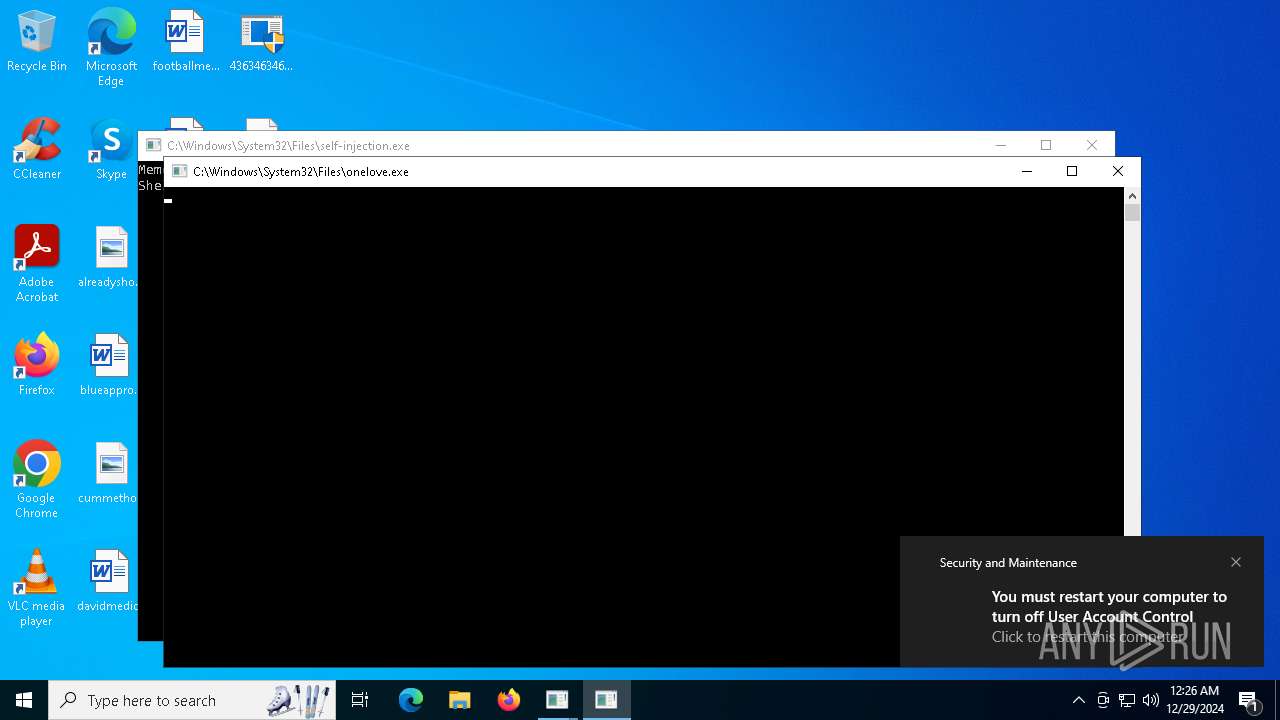Select the cummetho image file icon
The height and width of the screenshot is (720, 1280).
click(109, 474)
